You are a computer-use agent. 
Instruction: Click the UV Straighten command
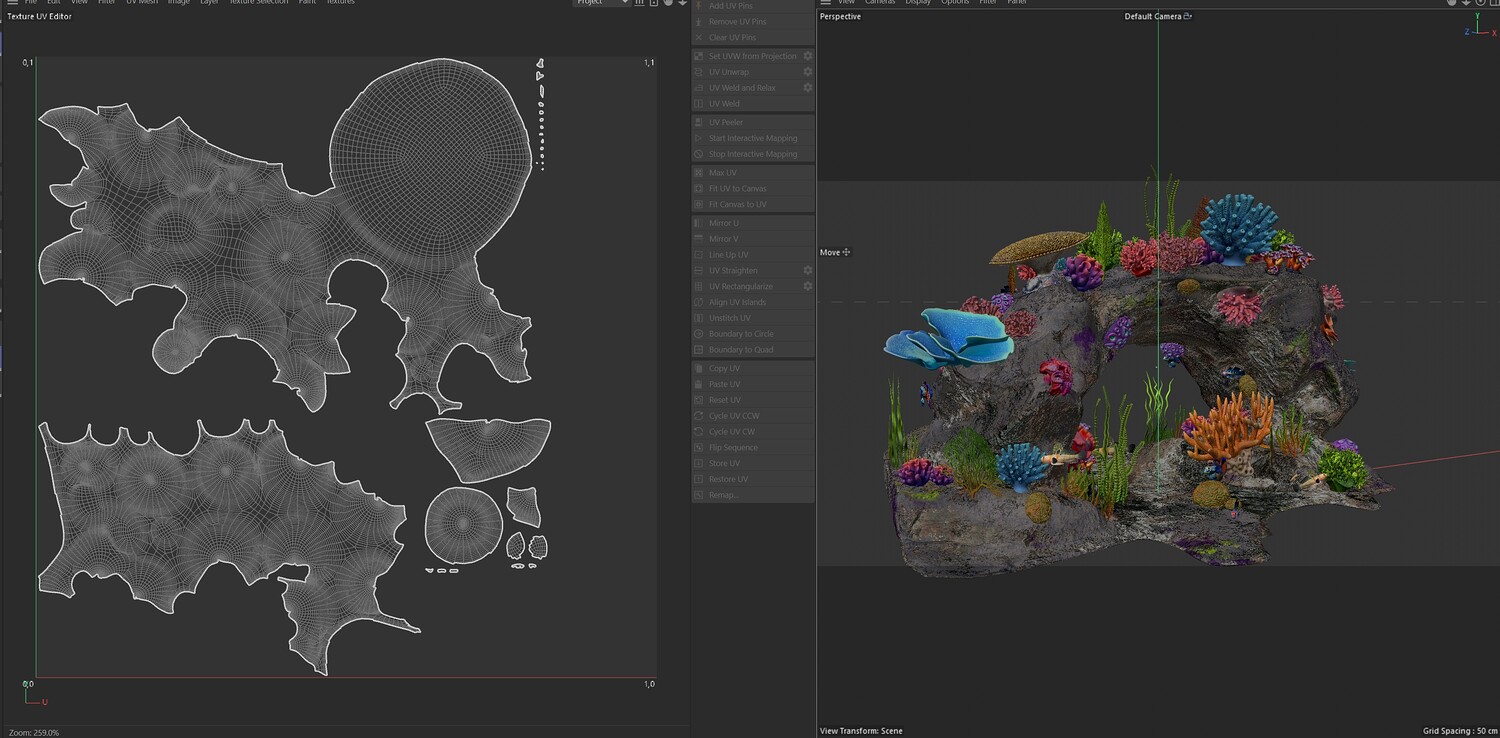coord(753,270)
